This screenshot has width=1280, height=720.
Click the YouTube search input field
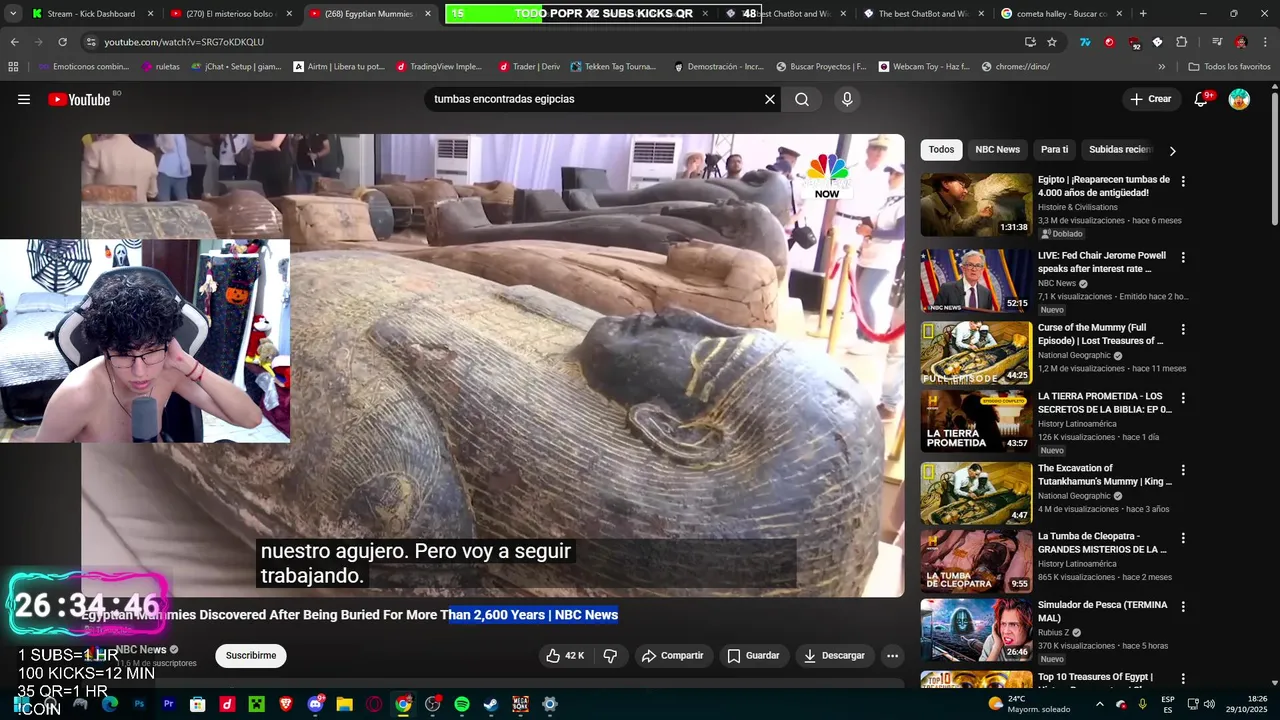pyautogui.click(x=595, y=99)
